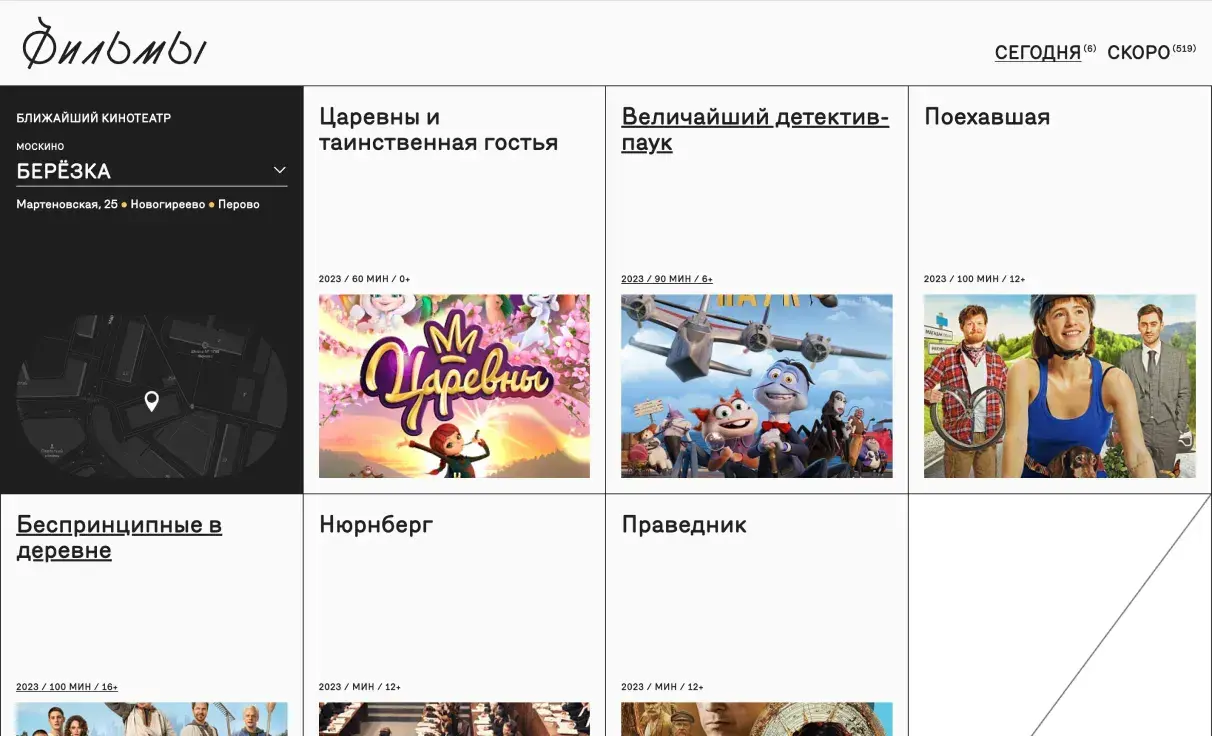
Task: Open the film Величайший детектив-паук
Action: click(755, 129)
